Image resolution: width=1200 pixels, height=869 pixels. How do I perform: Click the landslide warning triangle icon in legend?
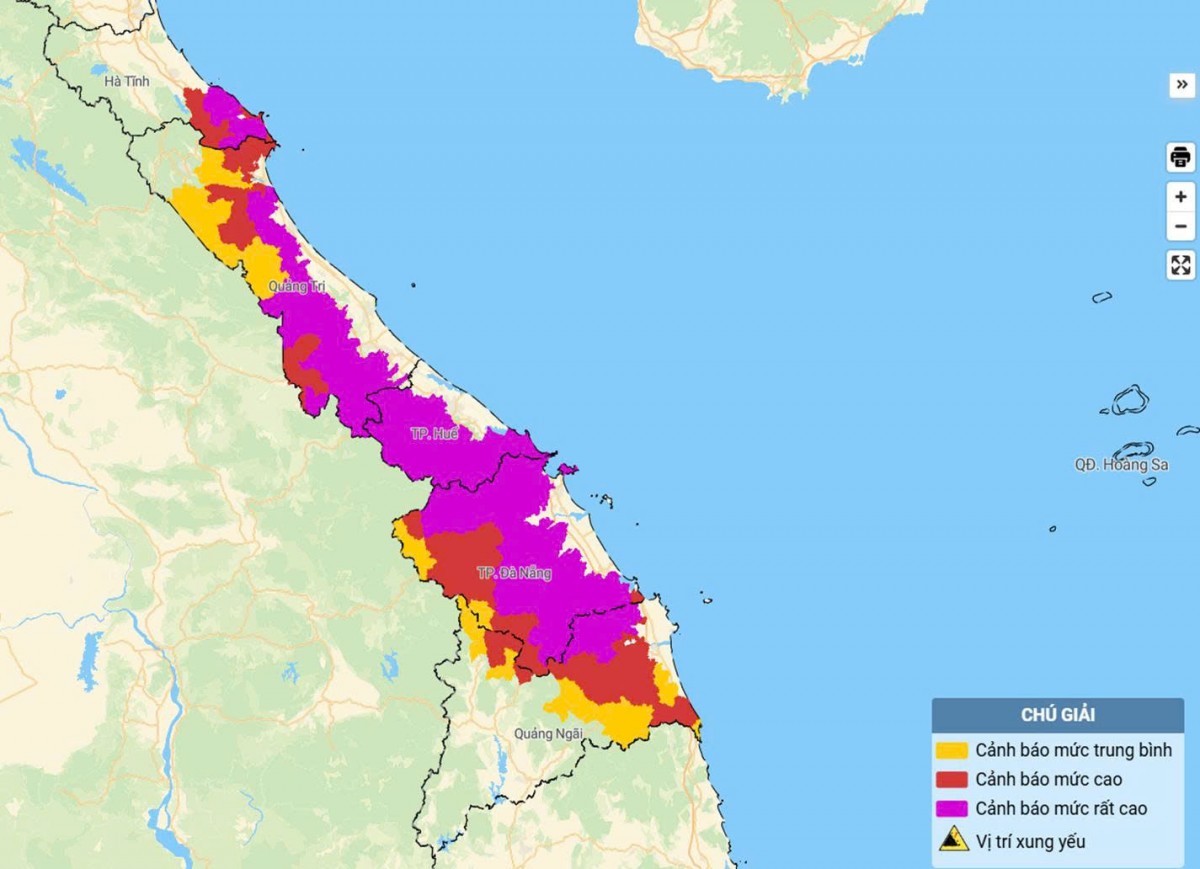click(953, 839)
